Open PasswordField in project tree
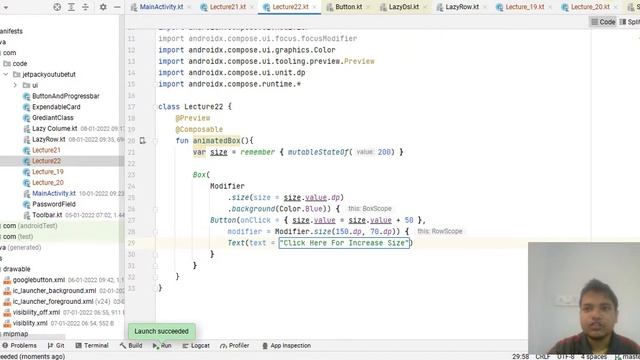 54,204
